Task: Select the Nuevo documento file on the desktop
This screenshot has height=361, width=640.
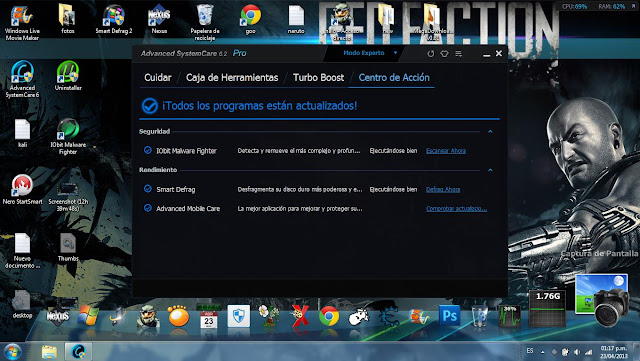Action: coord(22,250)
